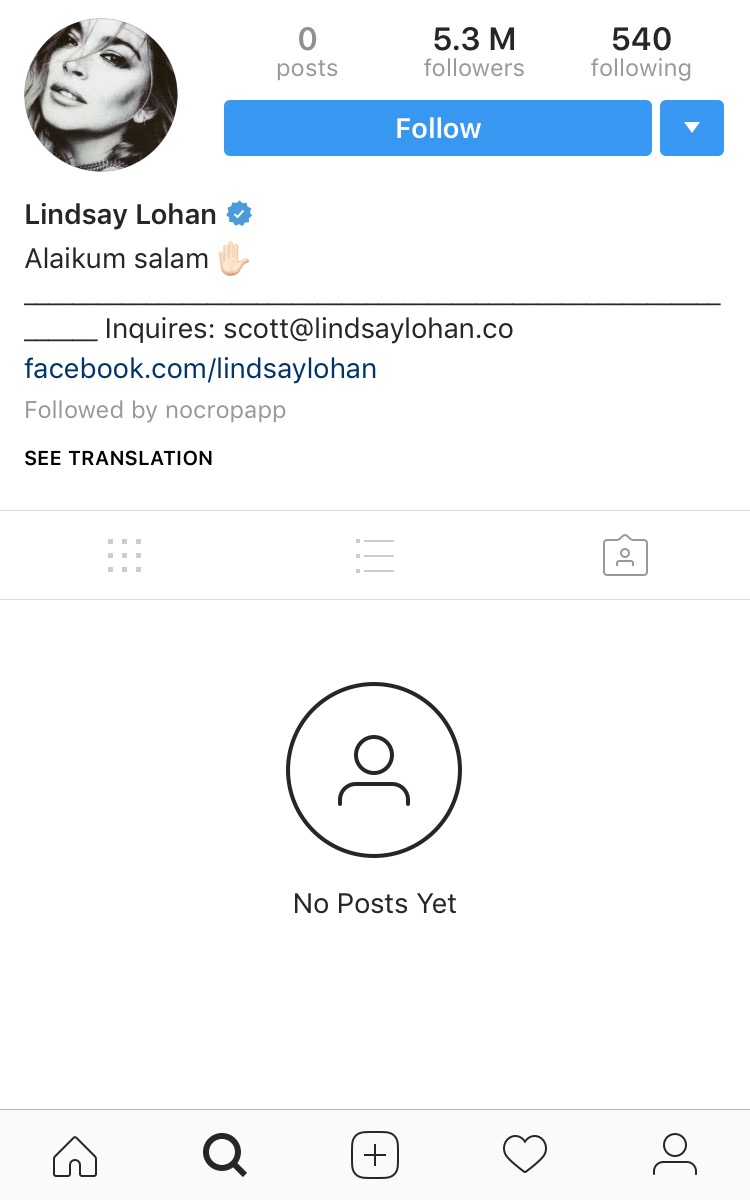This screenshot has width=750, height=1200.
Task: Tap SEE TRANSLATION under the bio
Action: [x=119, y=458]
